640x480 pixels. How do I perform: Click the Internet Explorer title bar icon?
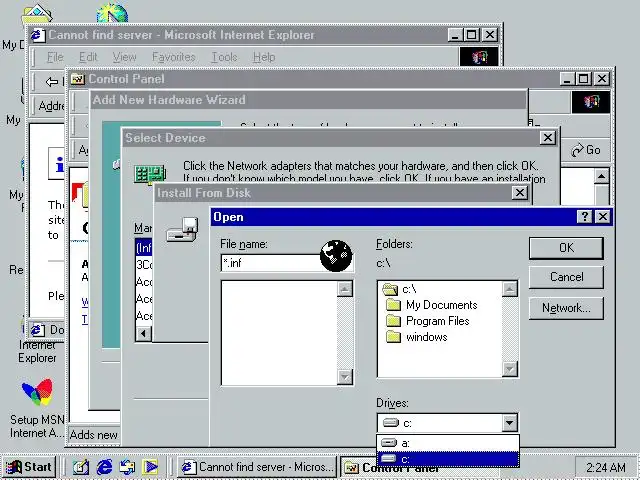38,35
